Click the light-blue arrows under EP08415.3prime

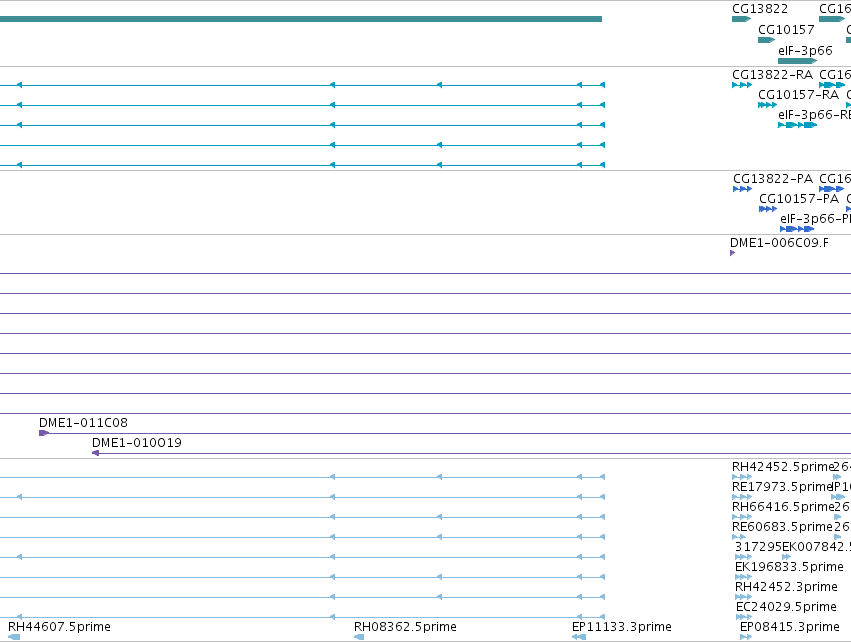pyautogui.click(x=746, y=637)
